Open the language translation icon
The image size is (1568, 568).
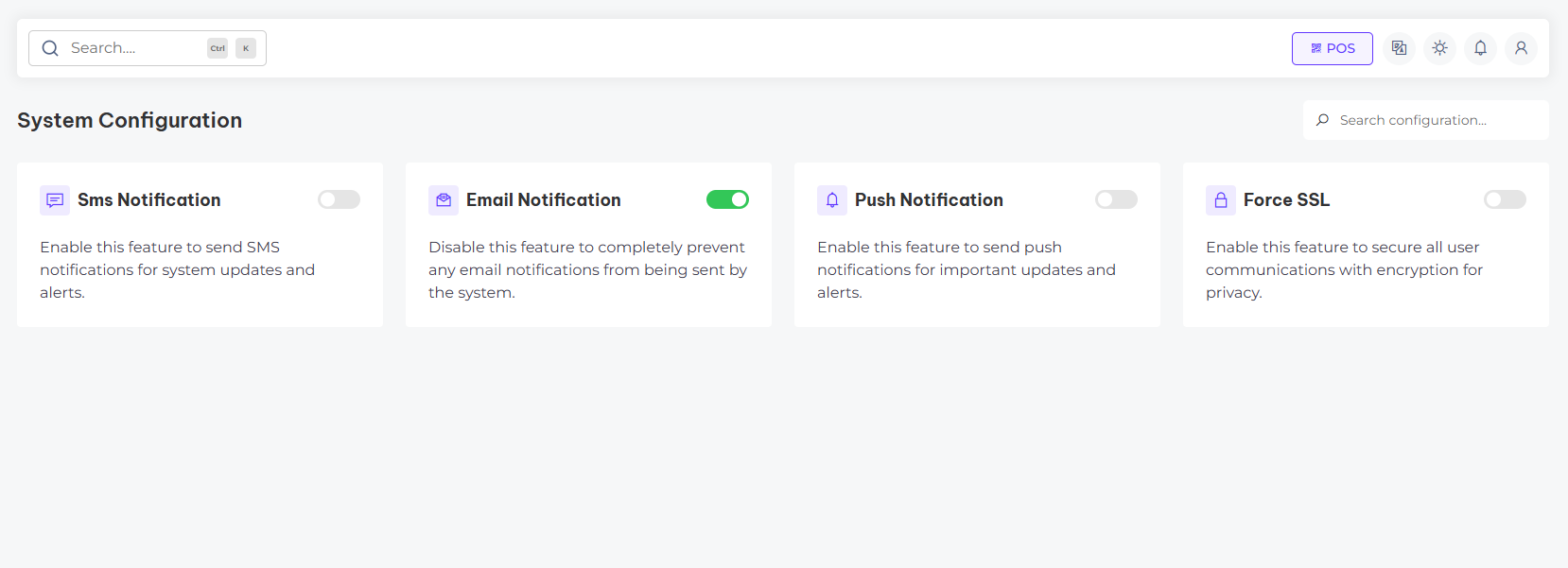click(x=1399, y=48)
